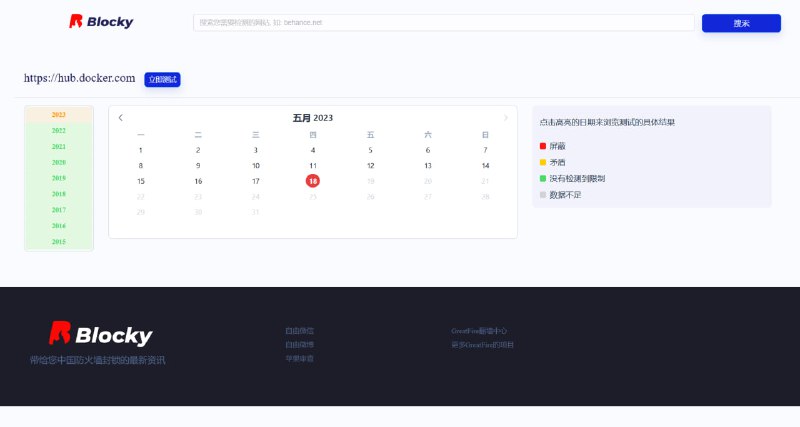Select date 12 on the May calendar
800x427 pixels.
(370, 166)
